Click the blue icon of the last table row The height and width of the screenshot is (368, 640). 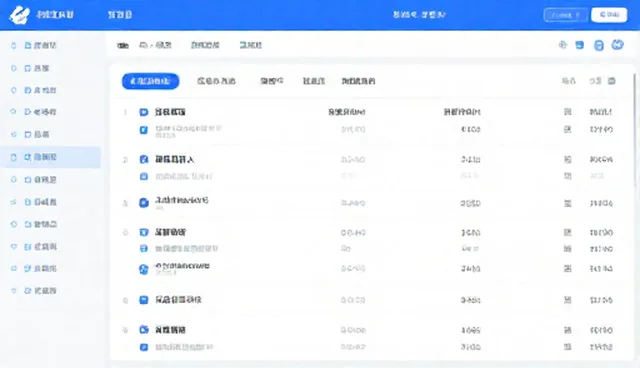(144, 347)
